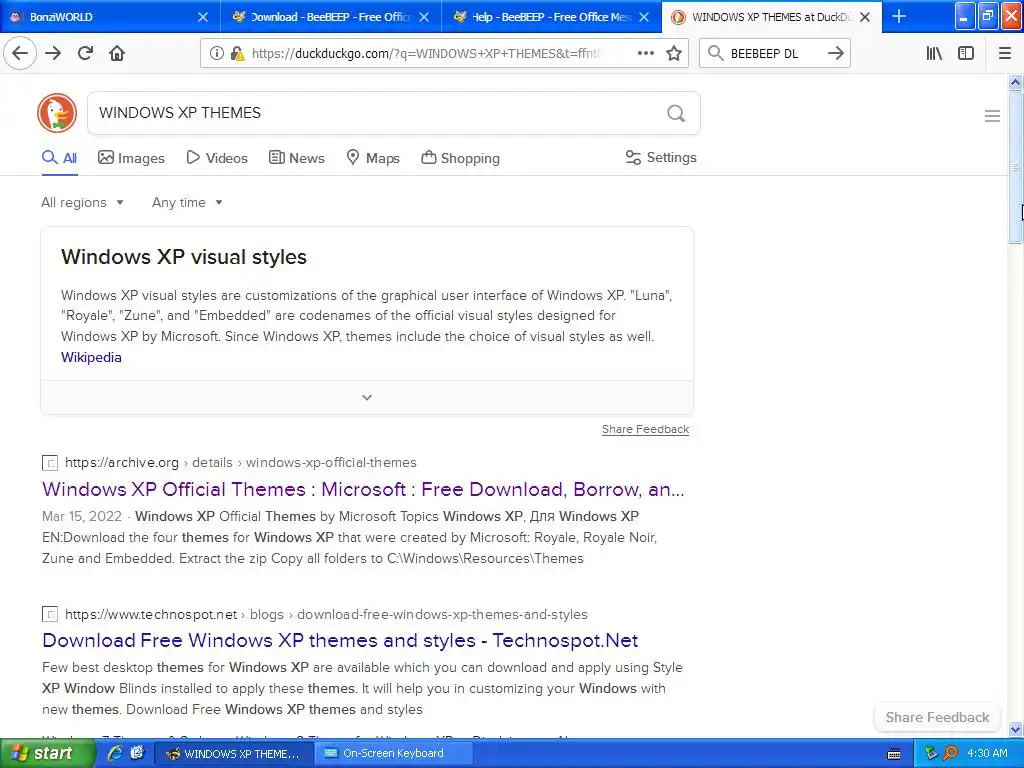1024x768 pixels.
Task: Toggle the sidebar view icon
Action: click(x=966, y=54)
